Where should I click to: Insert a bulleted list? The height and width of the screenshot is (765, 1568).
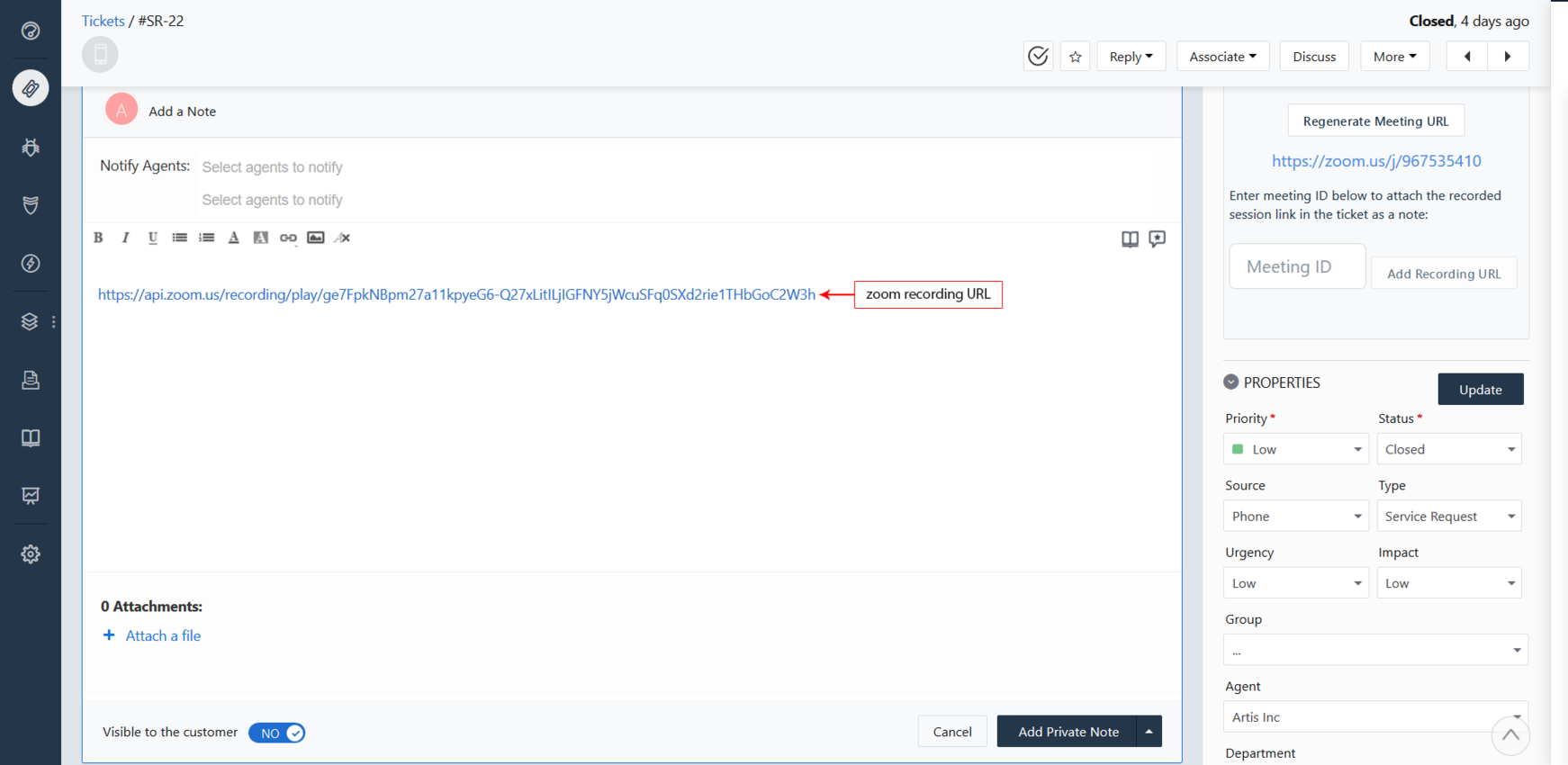[180, 238]
